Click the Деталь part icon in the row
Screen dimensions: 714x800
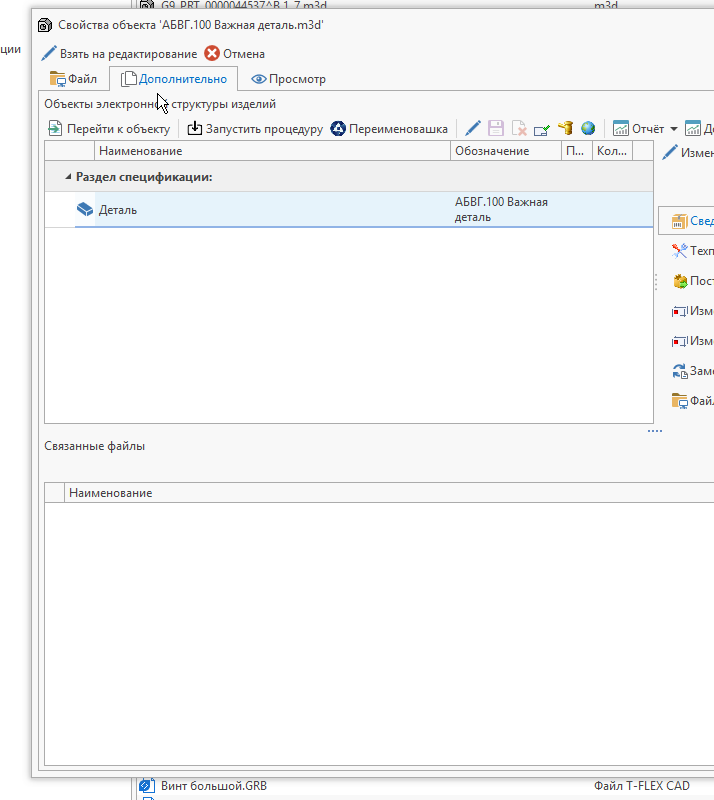tap(85, 210)
